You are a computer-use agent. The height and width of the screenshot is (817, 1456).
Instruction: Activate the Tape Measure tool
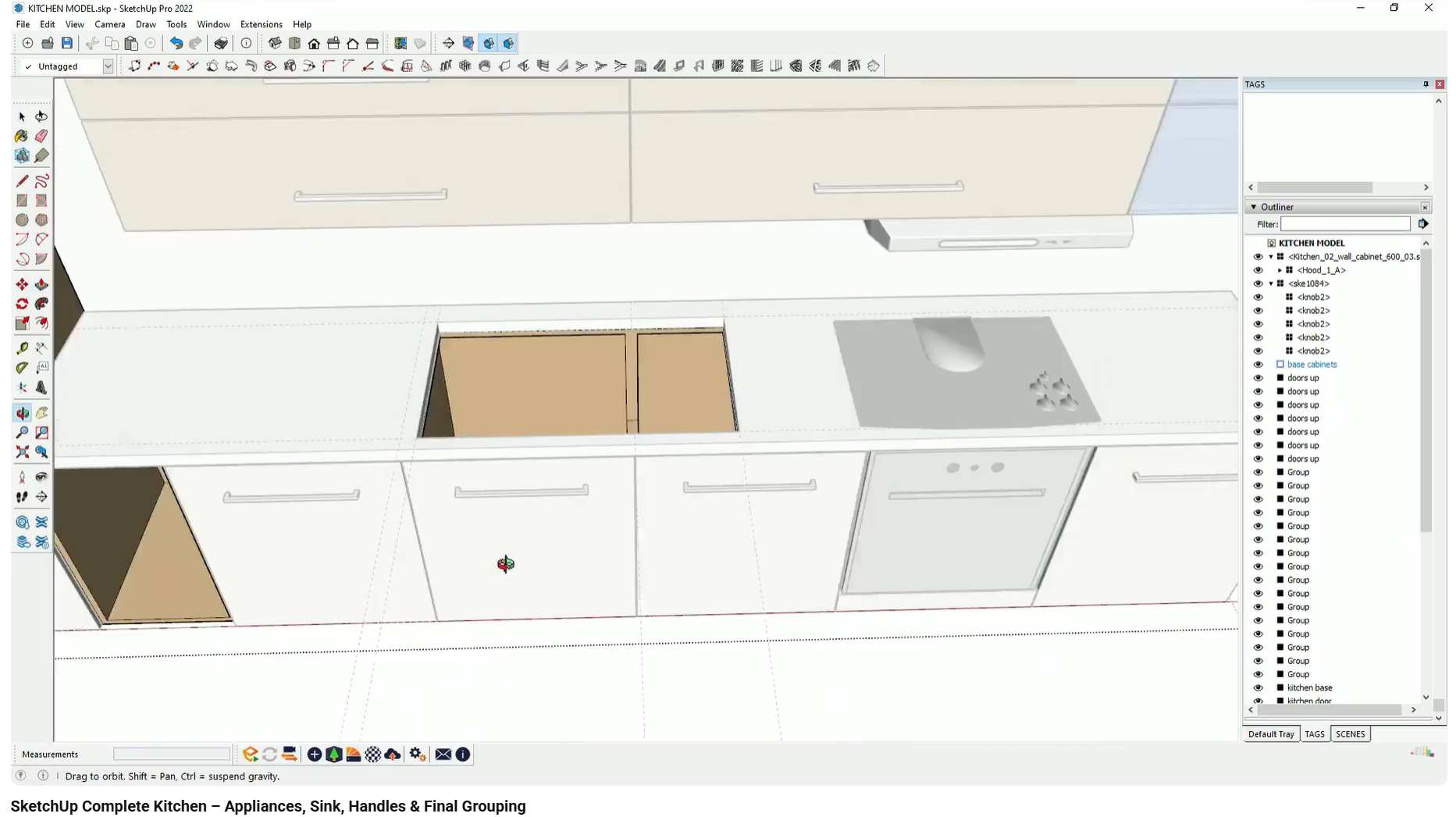21,348
